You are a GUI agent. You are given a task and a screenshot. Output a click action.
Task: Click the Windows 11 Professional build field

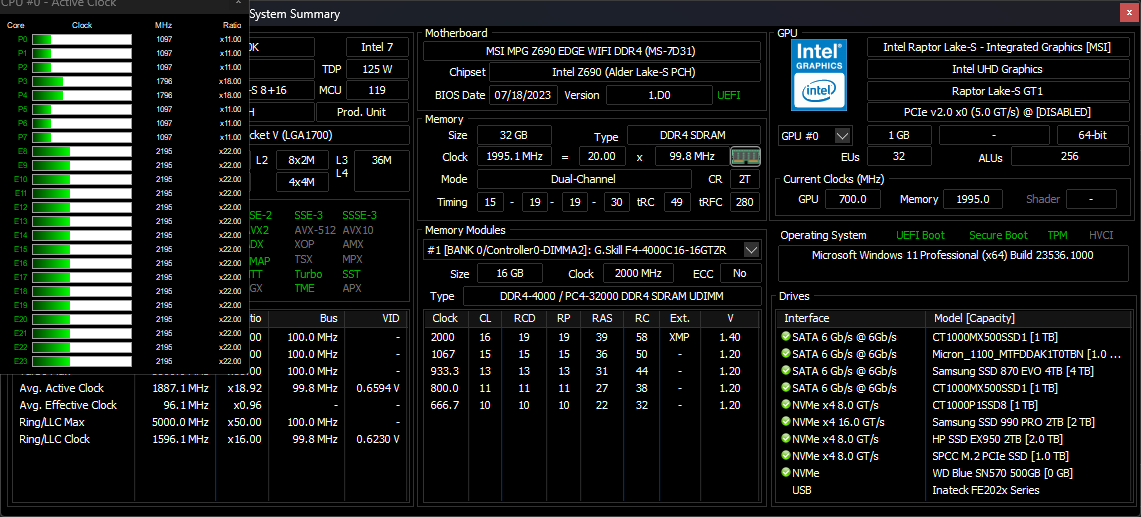952,264
